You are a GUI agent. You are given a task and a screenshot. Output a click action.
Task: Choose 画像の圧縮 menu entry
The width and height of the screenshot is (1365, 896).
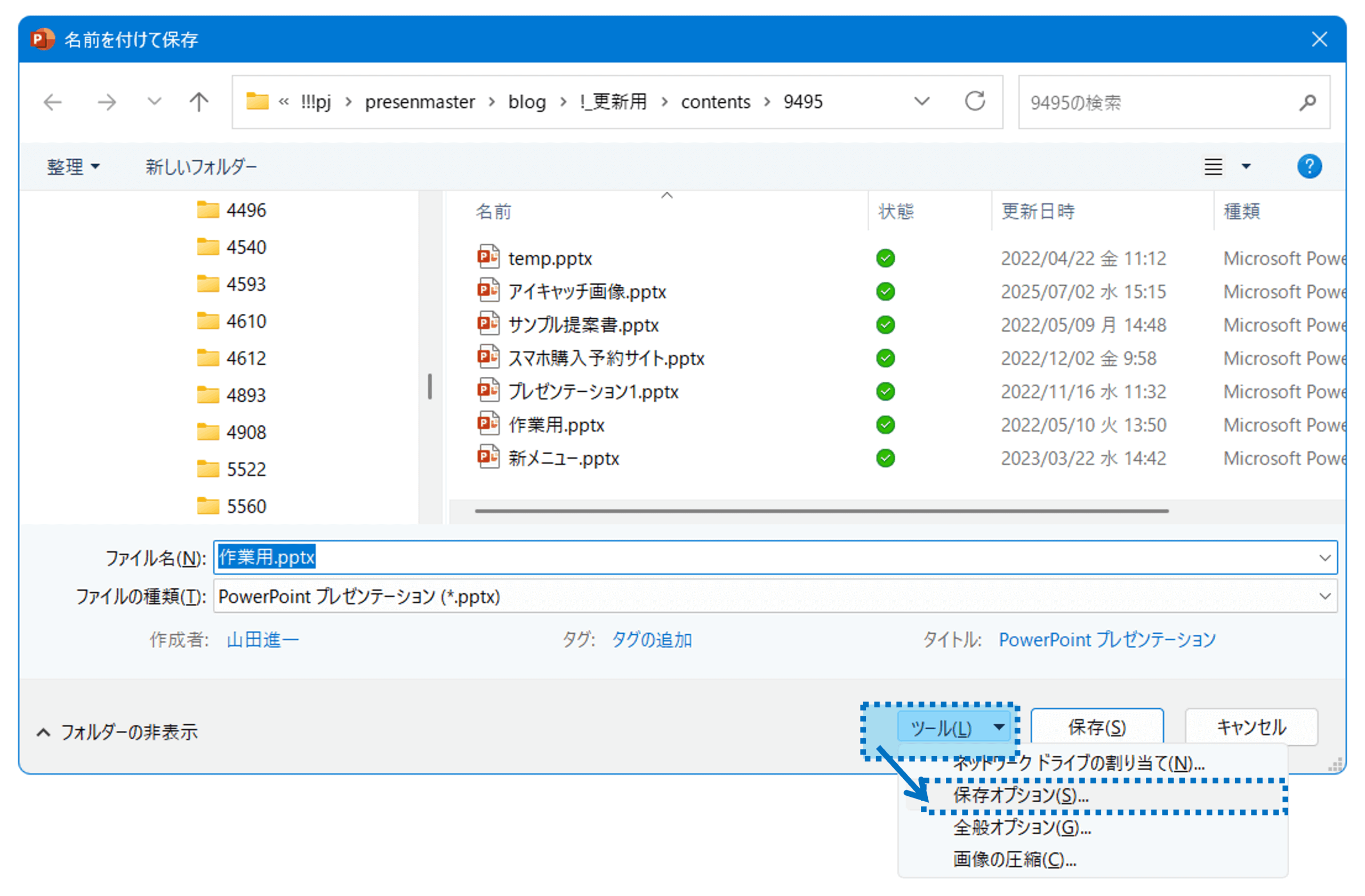[1014, 859]
